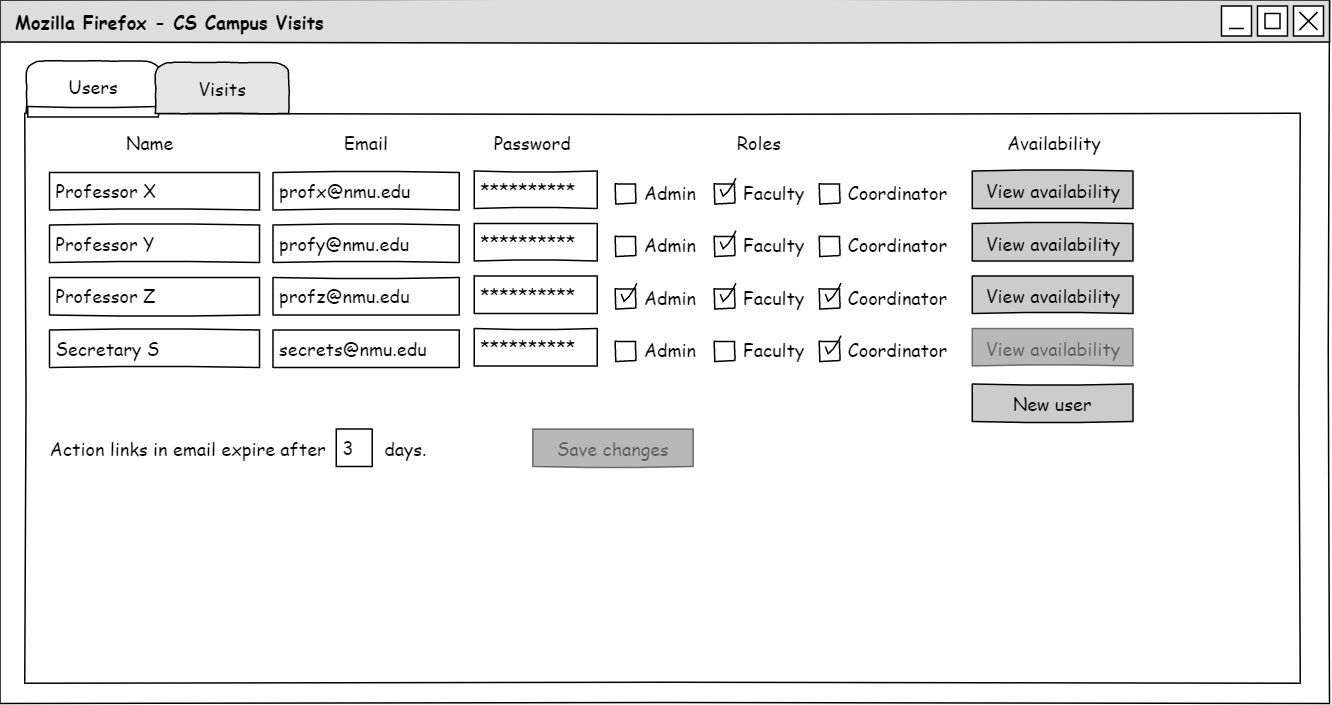Show availability for Professor Z

[x=1052, y=296]
